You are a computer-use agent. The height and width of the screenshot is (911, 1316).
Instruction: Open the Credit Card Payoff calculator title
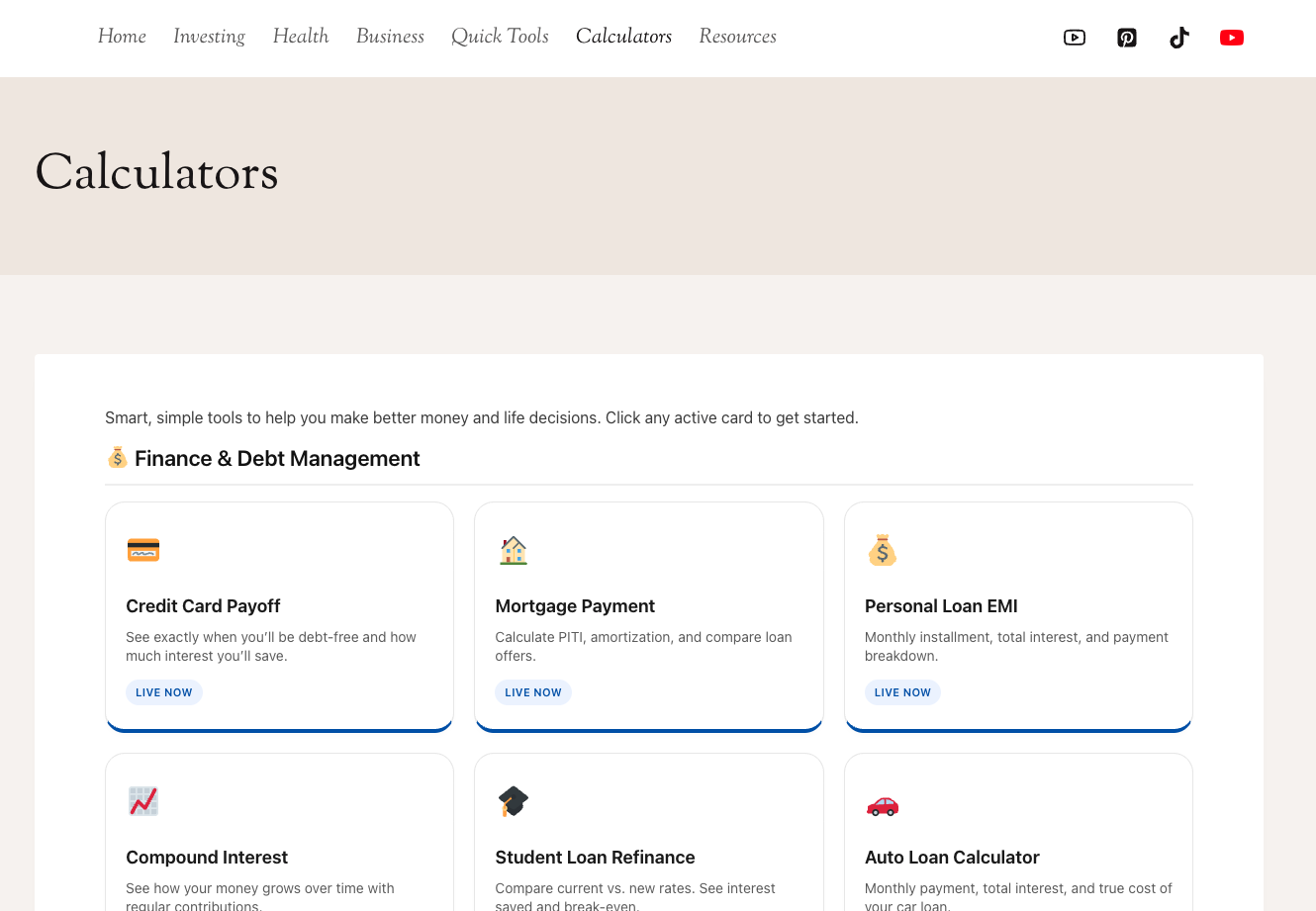(203, 606)
